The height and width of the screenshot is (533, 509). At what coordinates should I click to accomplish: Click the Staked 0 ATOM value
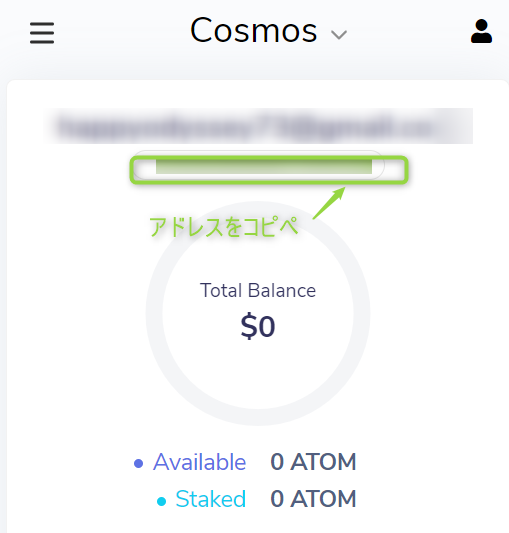coord(313,499)
